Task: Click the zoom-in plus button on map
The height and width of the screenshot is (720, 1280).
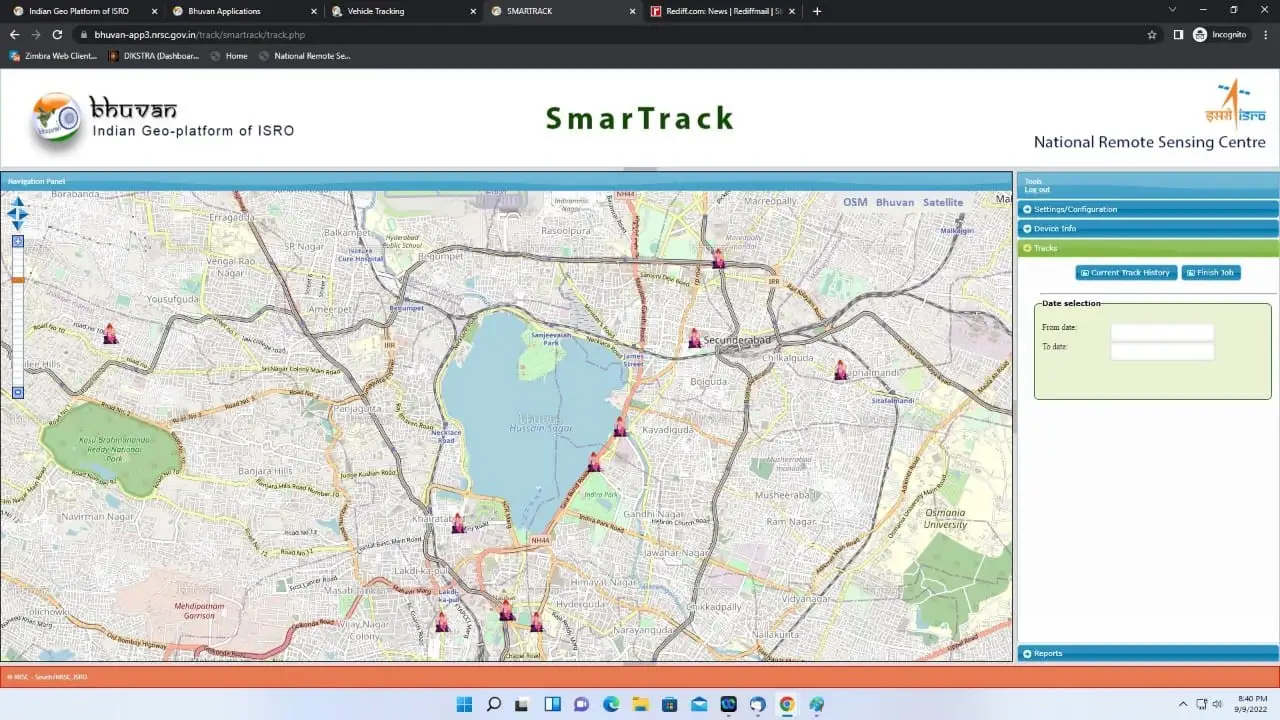Action: coord(18,242)
